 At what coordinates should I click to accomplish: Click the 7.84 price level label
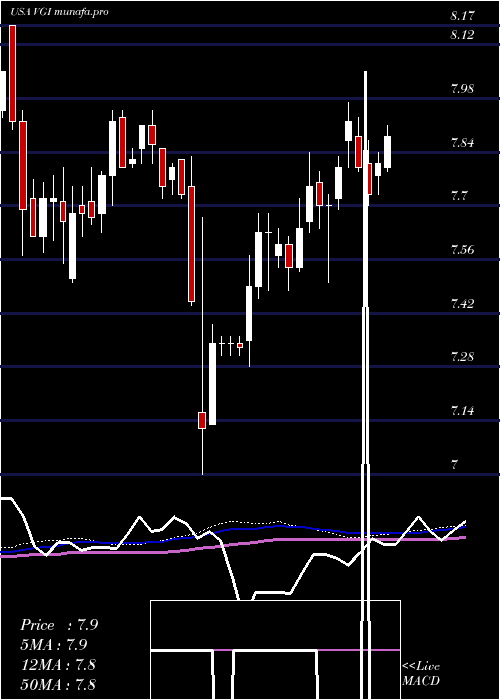(x=462, y=143)
